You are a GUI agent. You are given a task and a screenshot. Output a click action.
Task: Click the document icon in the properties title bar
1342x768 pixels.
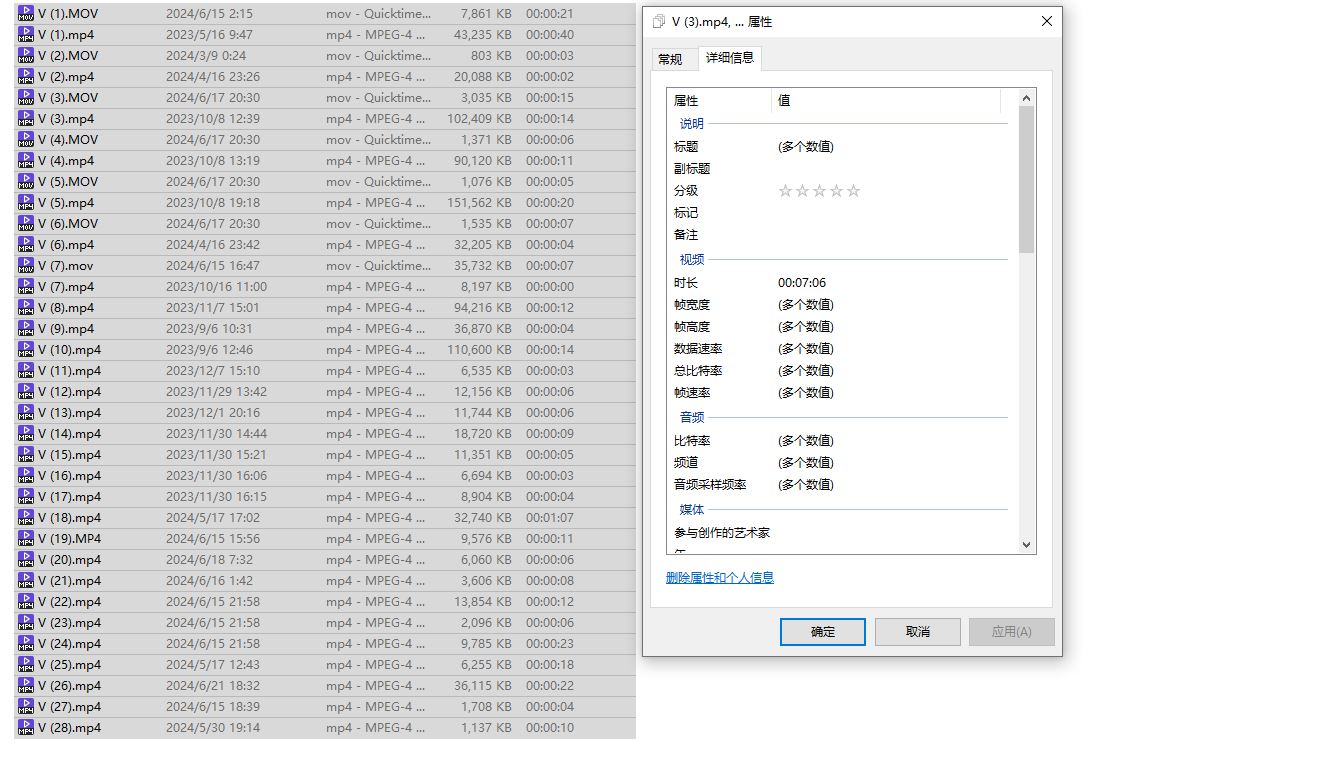pos(659,22)
